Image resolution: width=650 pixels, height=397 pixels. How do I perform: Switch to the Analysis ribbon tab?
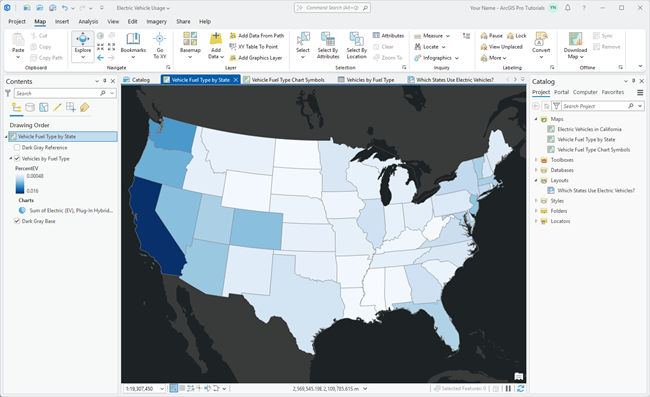tap(88, 22)
